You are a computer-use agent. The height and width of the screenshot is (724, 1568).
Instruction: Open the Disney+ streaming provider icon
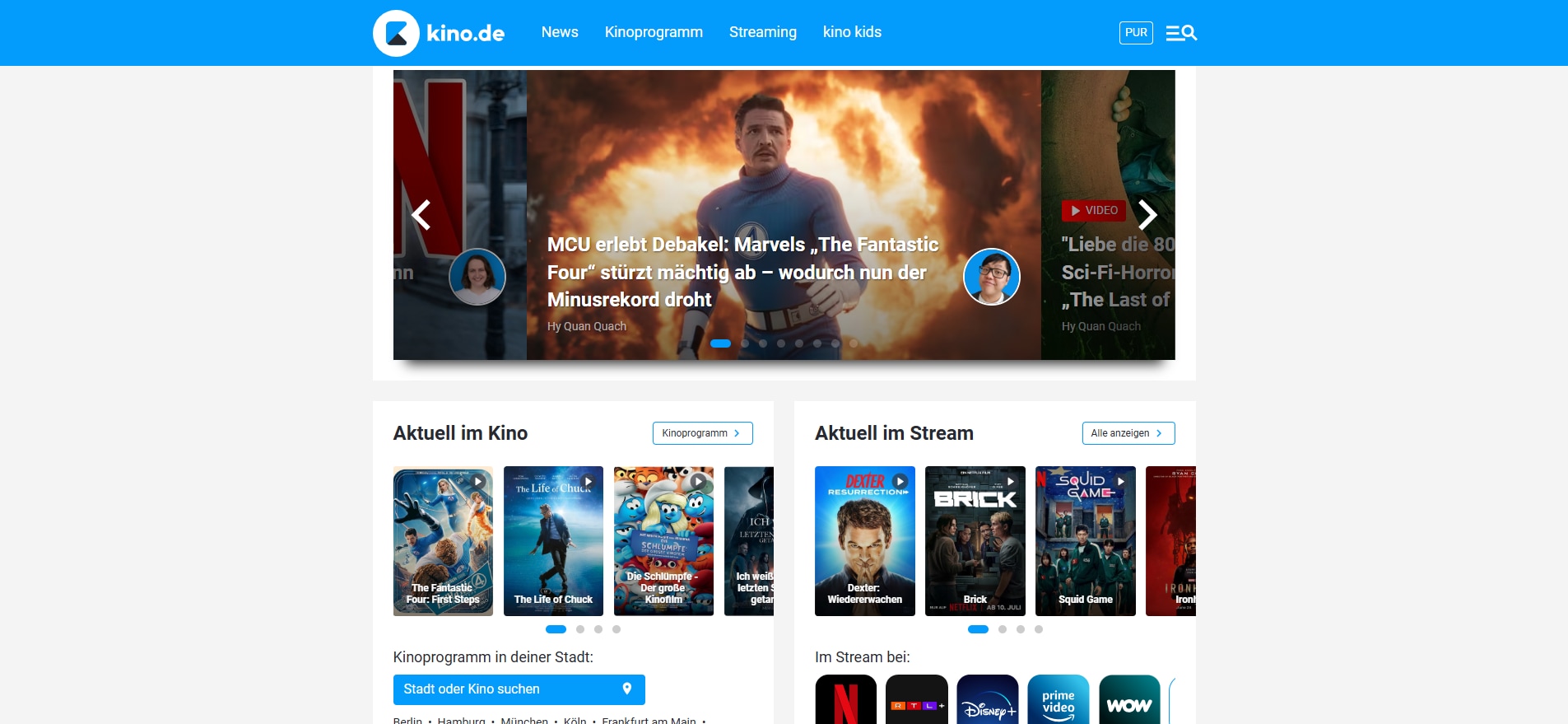click(x=988, y=700)
